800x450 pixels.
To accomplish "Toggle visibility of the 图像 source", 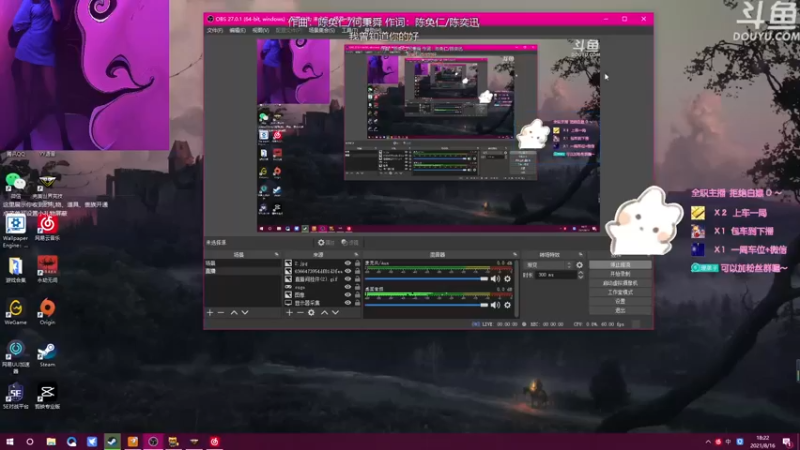I will [348, 294].
